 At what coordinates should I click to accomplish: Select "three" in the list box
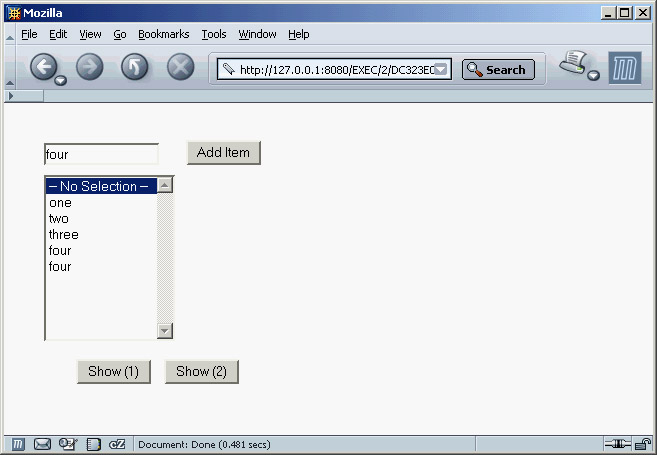click(x=64, y=235)
